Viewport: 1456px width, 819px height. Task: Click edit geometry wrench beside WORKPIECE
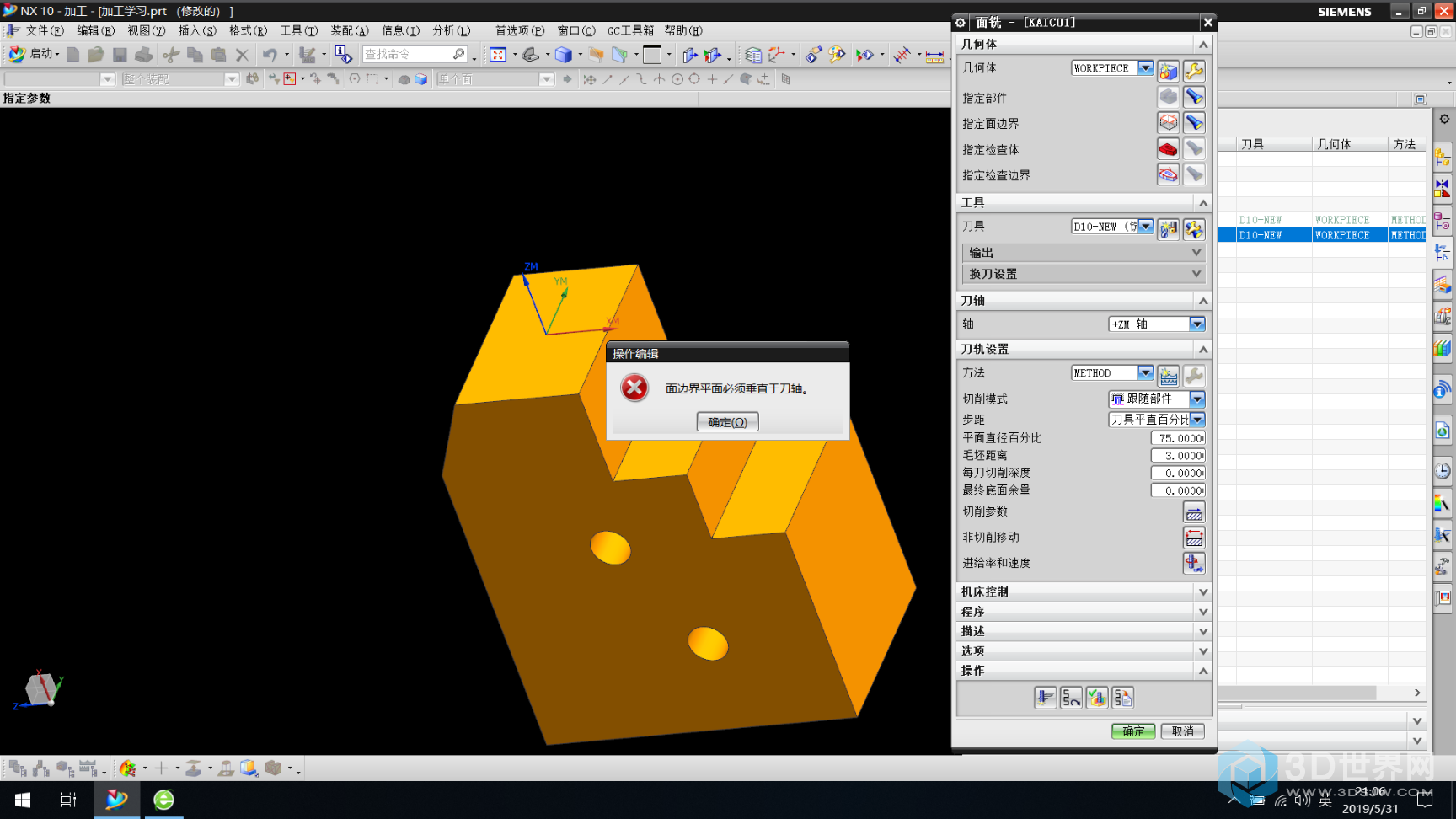pos(1194,71)
